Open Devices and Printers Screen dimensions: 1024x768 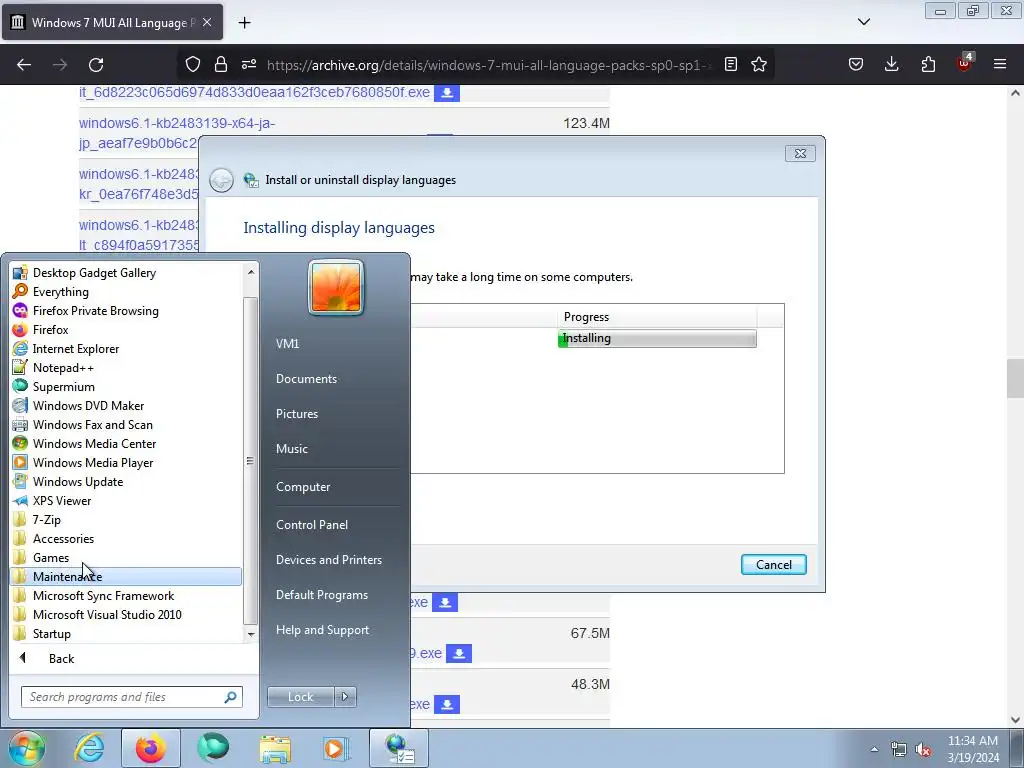point(328,560)
